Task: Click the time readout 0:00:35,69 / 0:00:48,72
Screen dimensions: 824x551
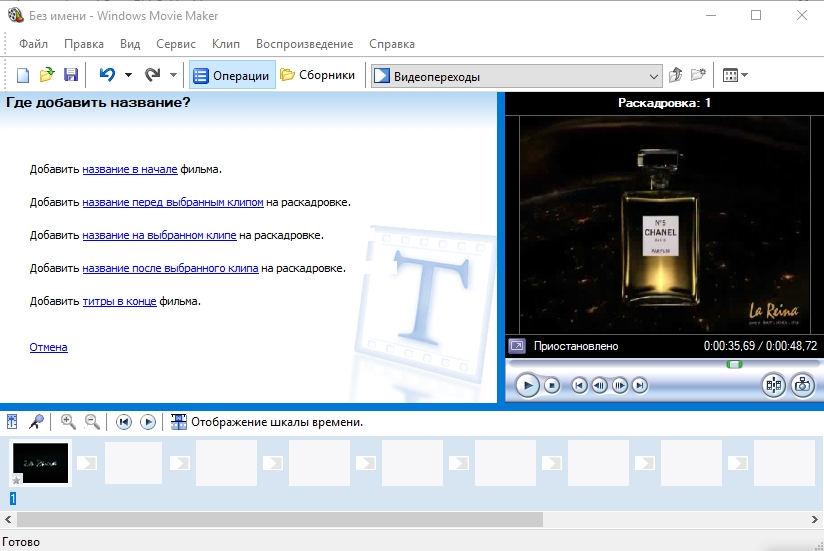Action: [x=760, y=346]
